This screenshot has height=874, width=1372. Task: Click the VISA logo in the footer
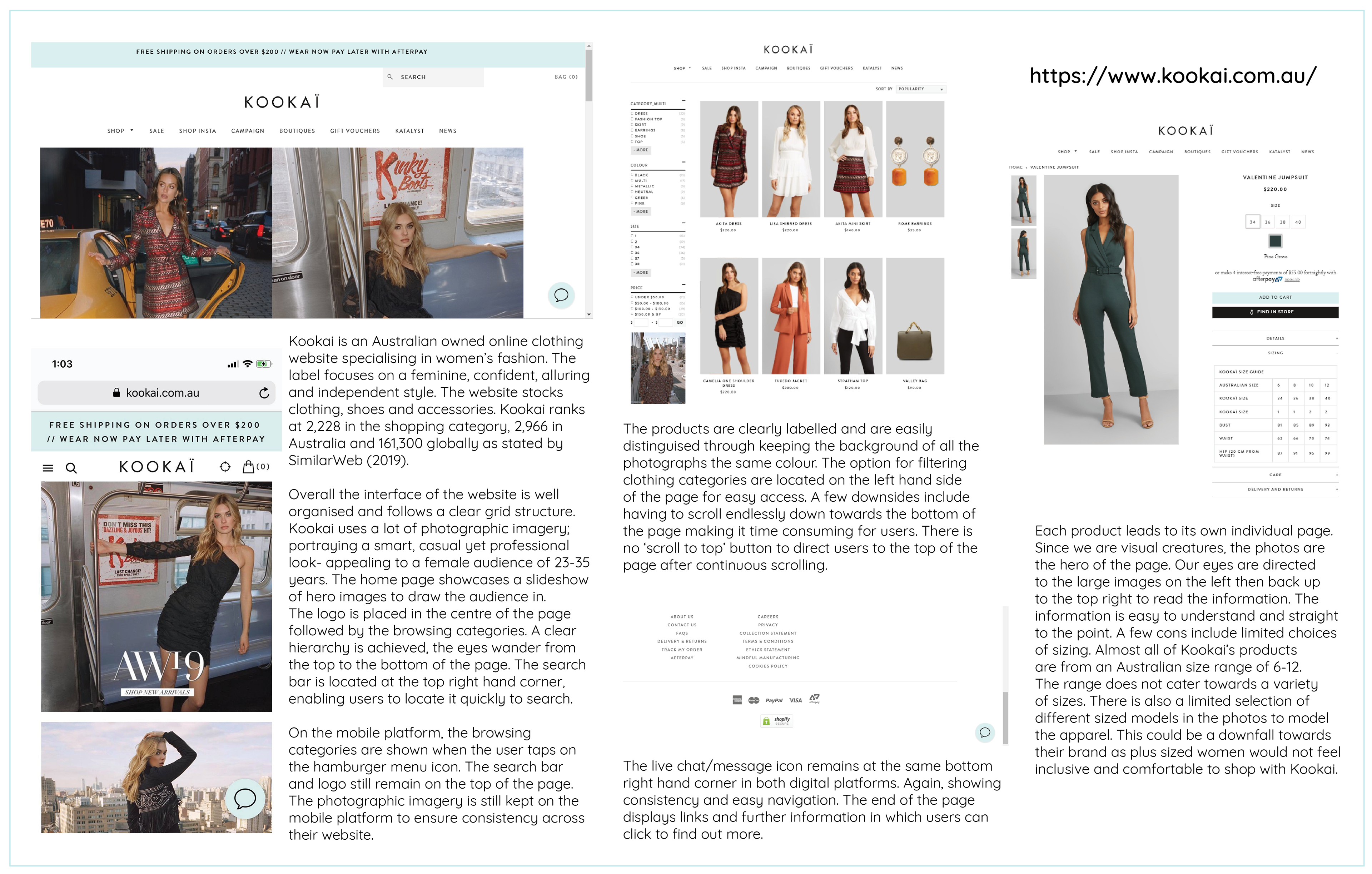795,700
